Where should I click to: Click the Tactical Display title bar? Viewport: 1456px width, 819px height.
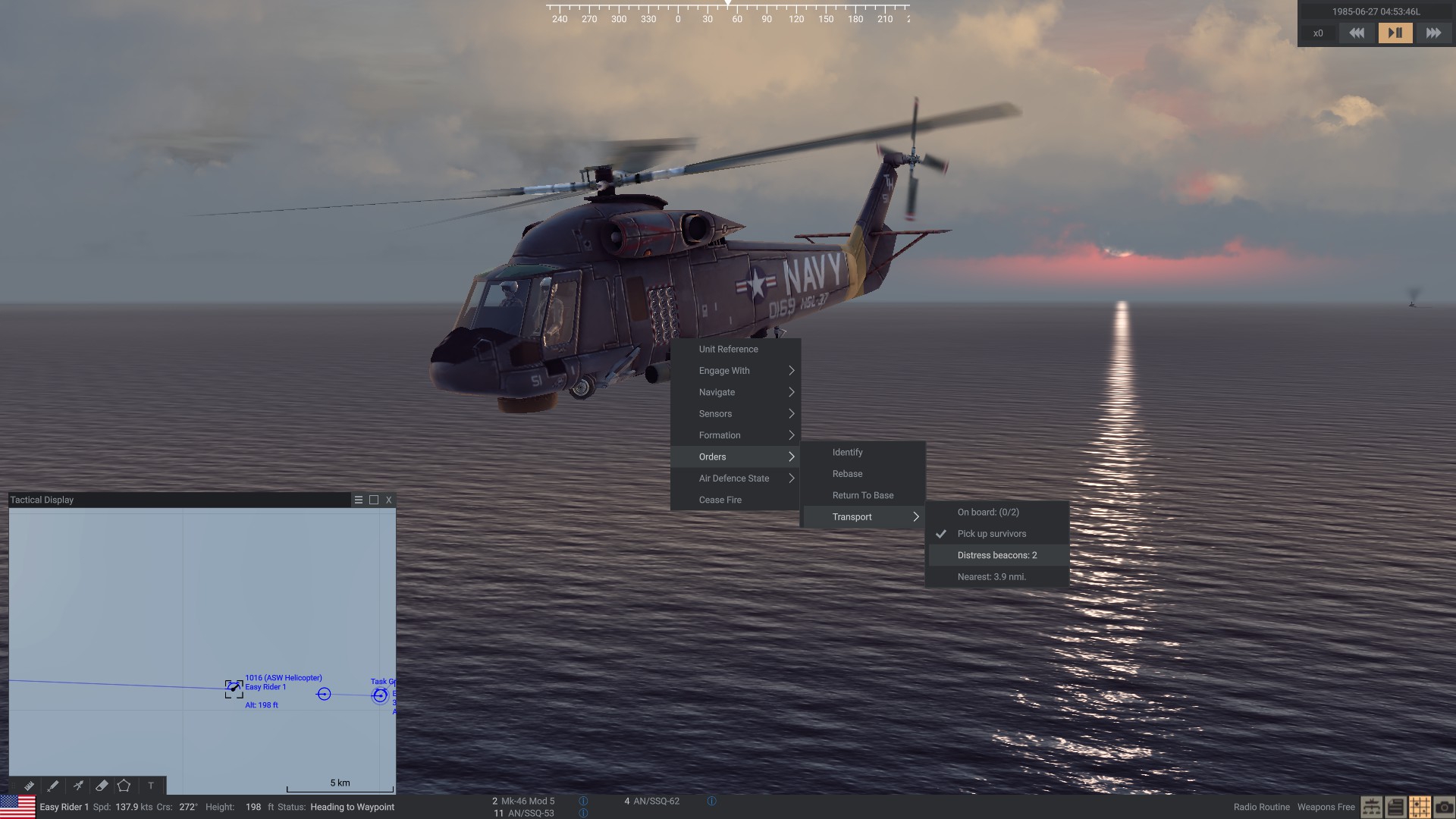point(179,500)
